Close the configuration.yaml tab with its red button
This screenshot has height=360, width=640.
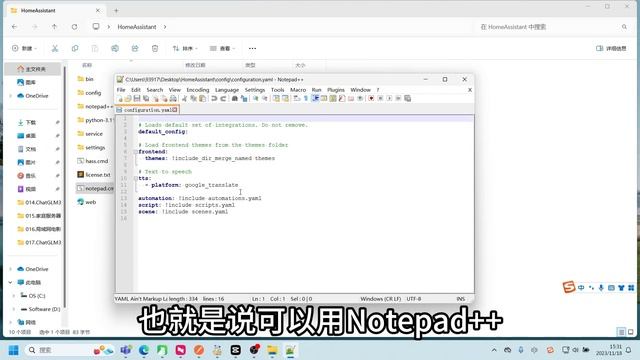click(x=175, y=110)
